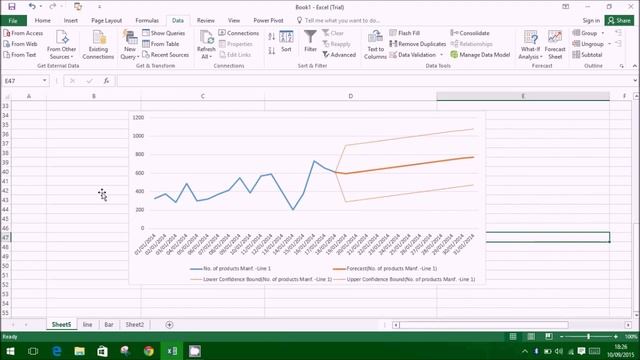Click the zoom slider handle

click(588, 336)
